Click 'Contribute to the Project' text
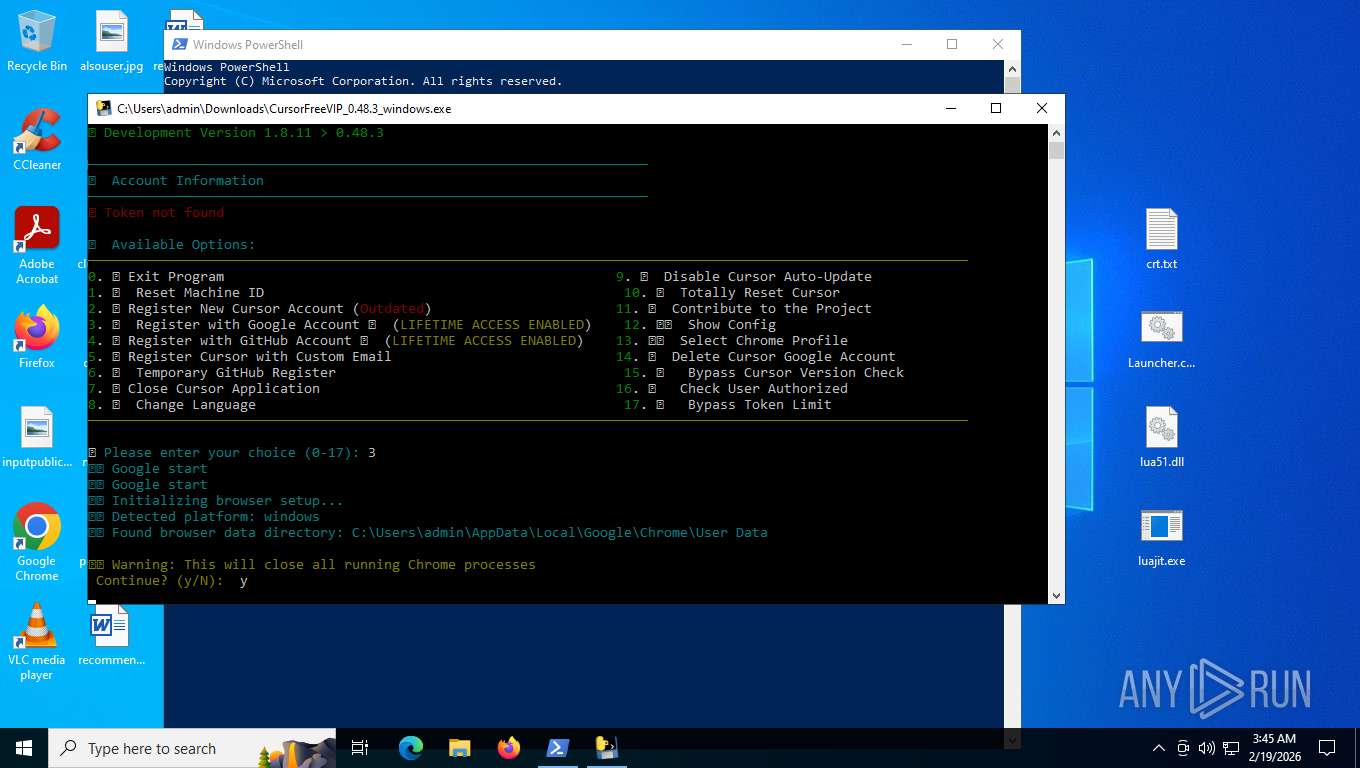The height and width of the screenshot is (768, 1360). pos(772,309)
